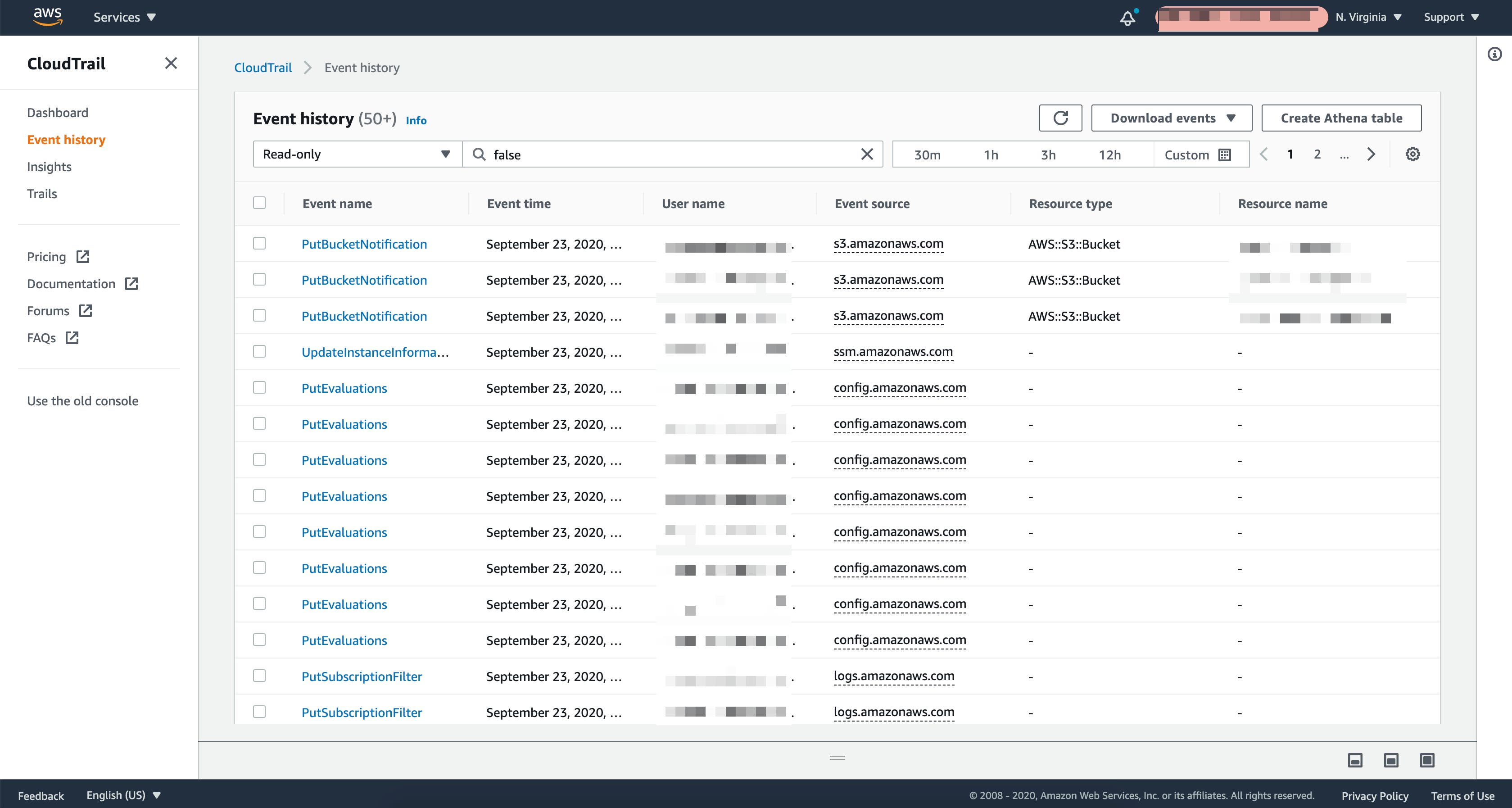The width and height of the screenshot is (1512, 808).
Task: Check the UpdateInstanceInforma... event row
Action: [x=260, y=352]
